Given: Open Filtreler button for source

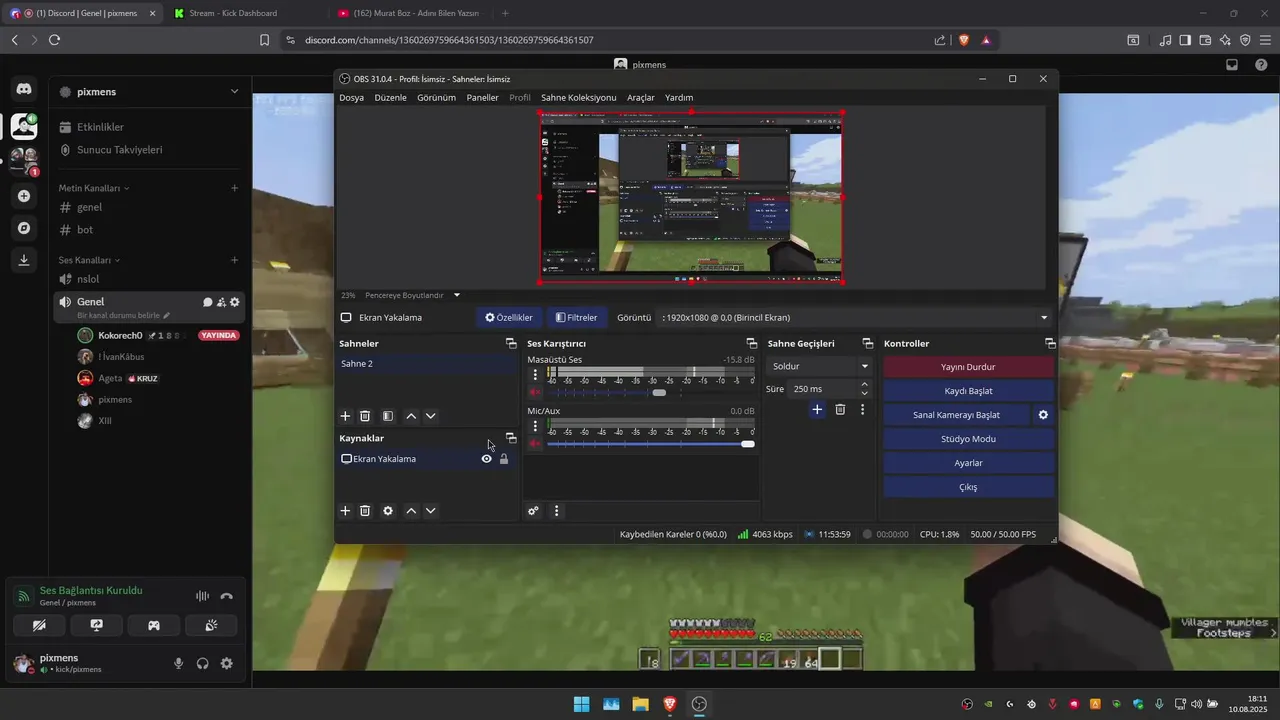Looking at the screenshot, I should (x=577, y=317).
